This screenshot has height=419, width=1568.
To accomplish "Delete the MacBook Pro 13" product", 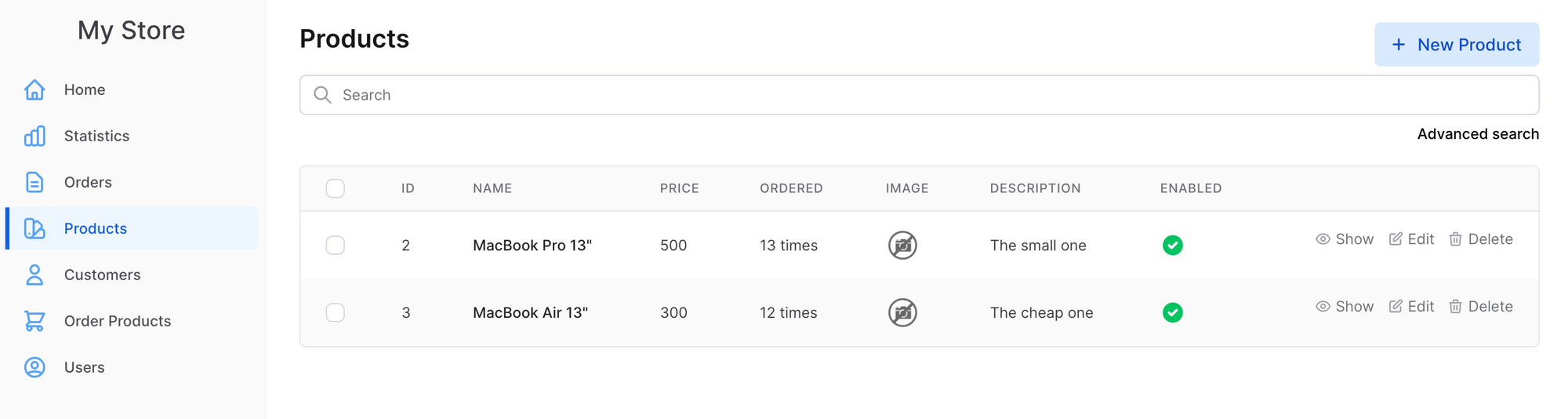I will click(1481, 239).
